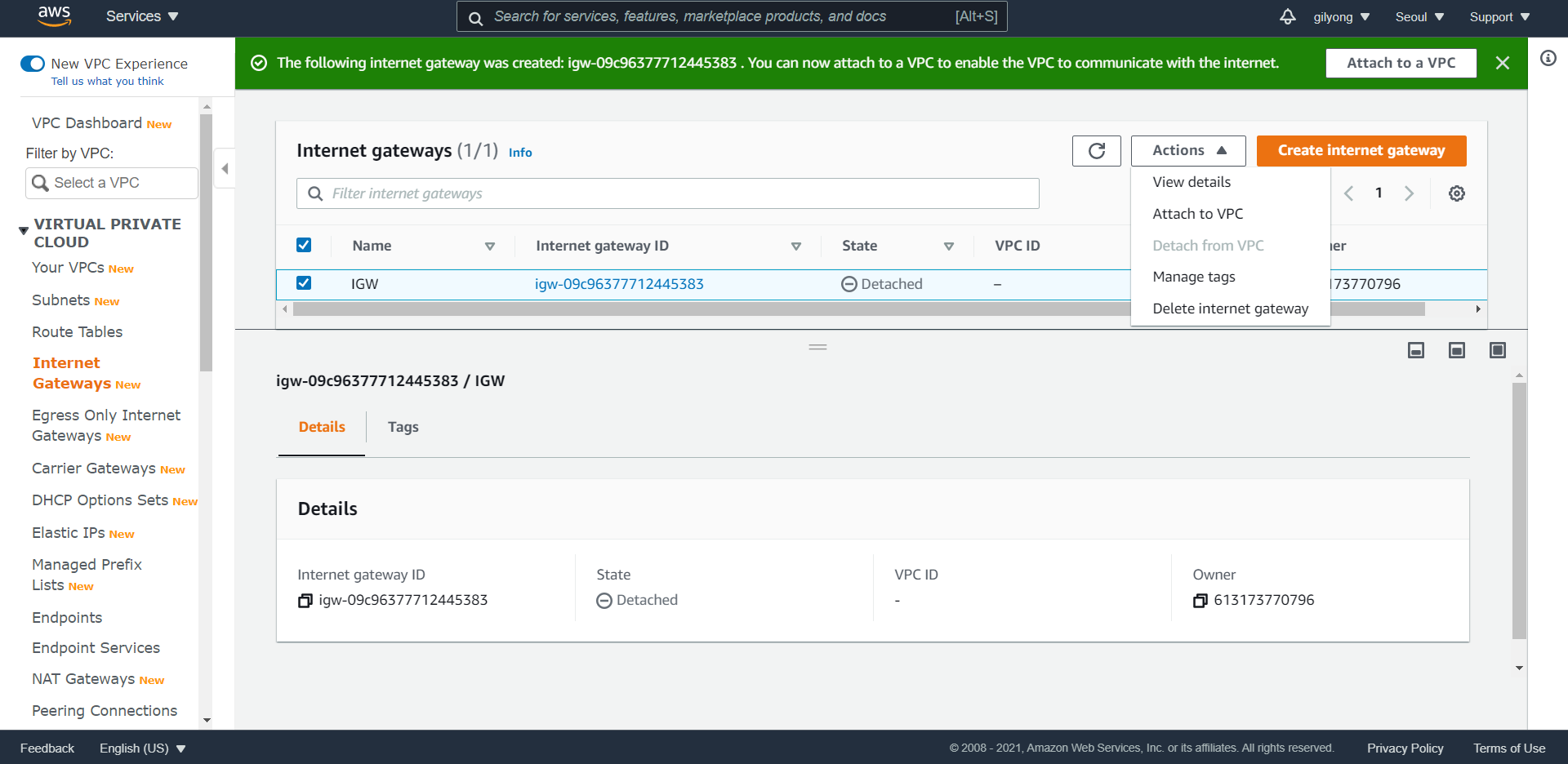Set the split panel to small size
The width and height of the screenshot is (1568, 764).
coord(1416,350)
